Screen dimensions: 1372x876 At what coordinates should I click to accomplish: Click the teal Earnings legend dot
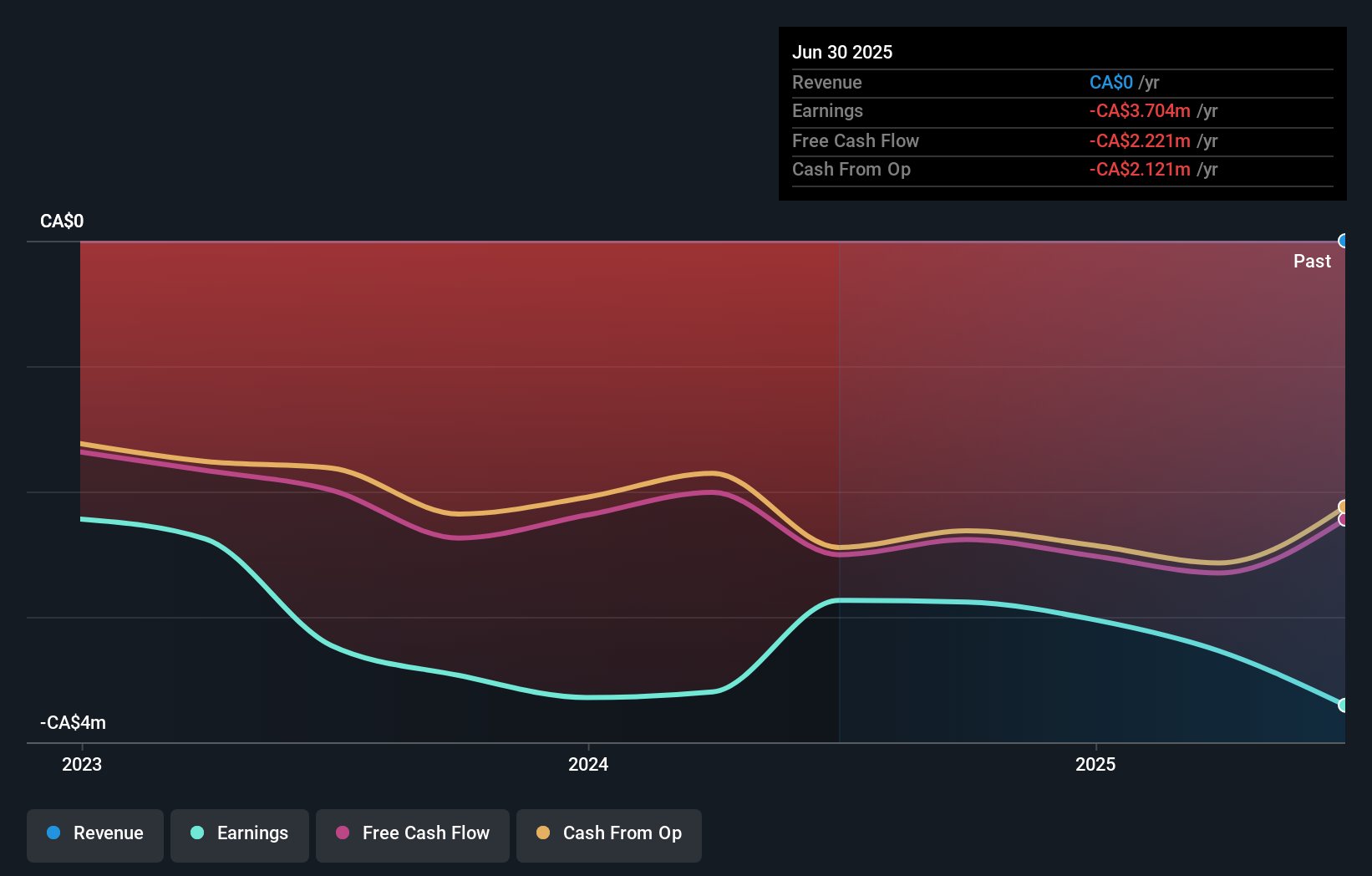(196, 834)
